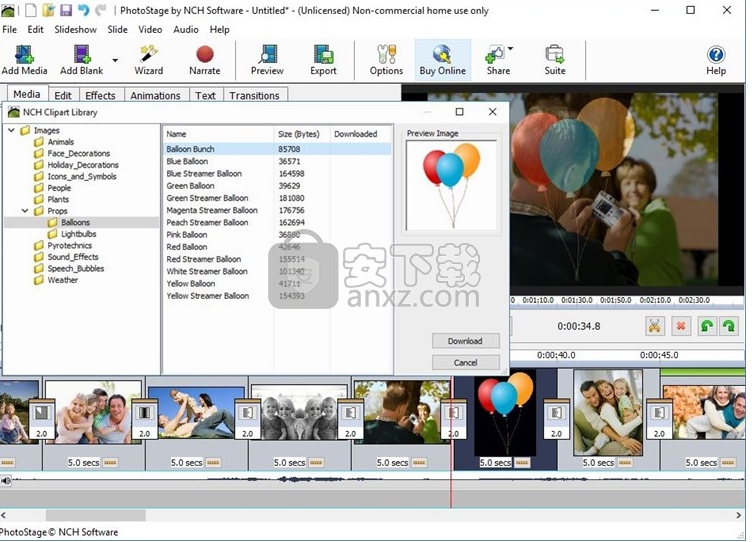This screenshot has width=752, height=542.
Task: Click the save icon in title bar
Action: [x=66, y=10]
